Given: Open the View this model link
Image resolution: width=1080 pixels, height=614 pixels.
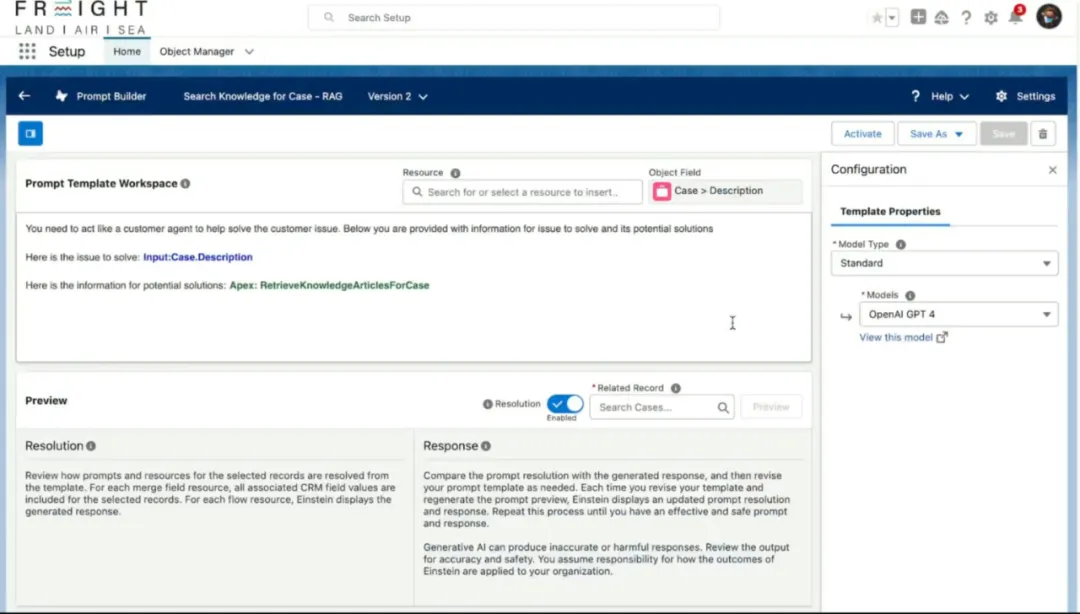Looking at the screenshot, I should click(898, 337).
